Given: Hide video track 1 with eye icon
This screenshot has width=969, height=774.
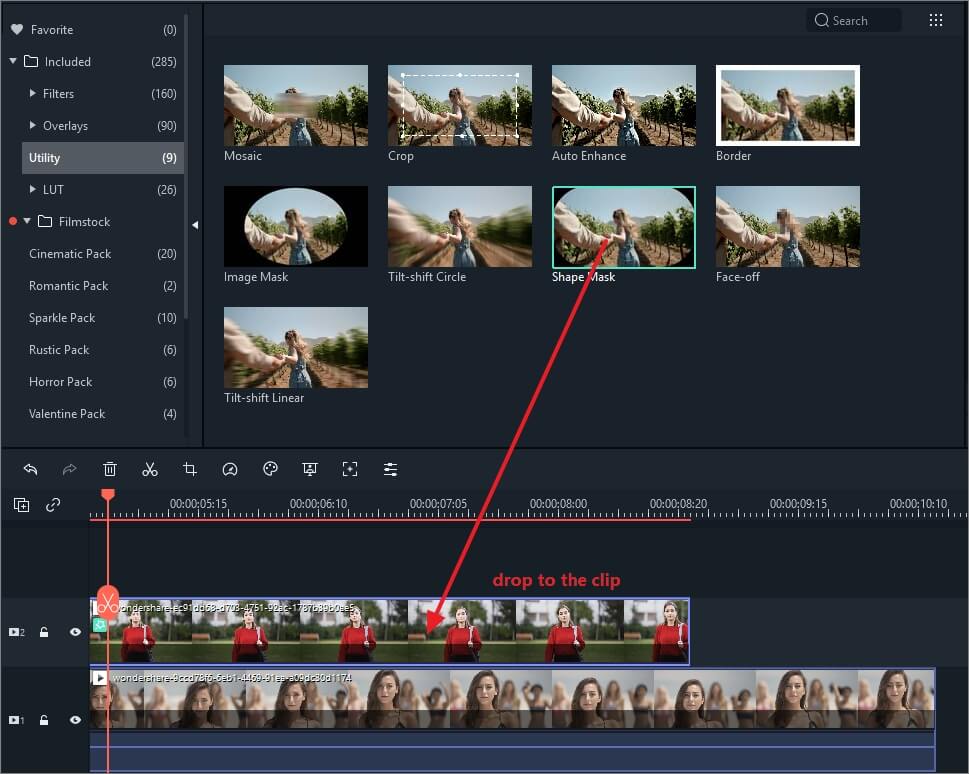Looking at the screenshot, I should [x=75, y=720].
